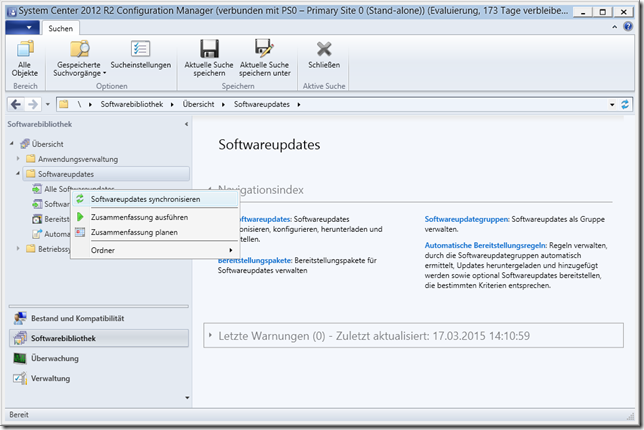The width and height of the screenshot is (644, 430).
Task: Choose Softwareupdates synchronisieren from context menu
Action: tap(155, 199)
